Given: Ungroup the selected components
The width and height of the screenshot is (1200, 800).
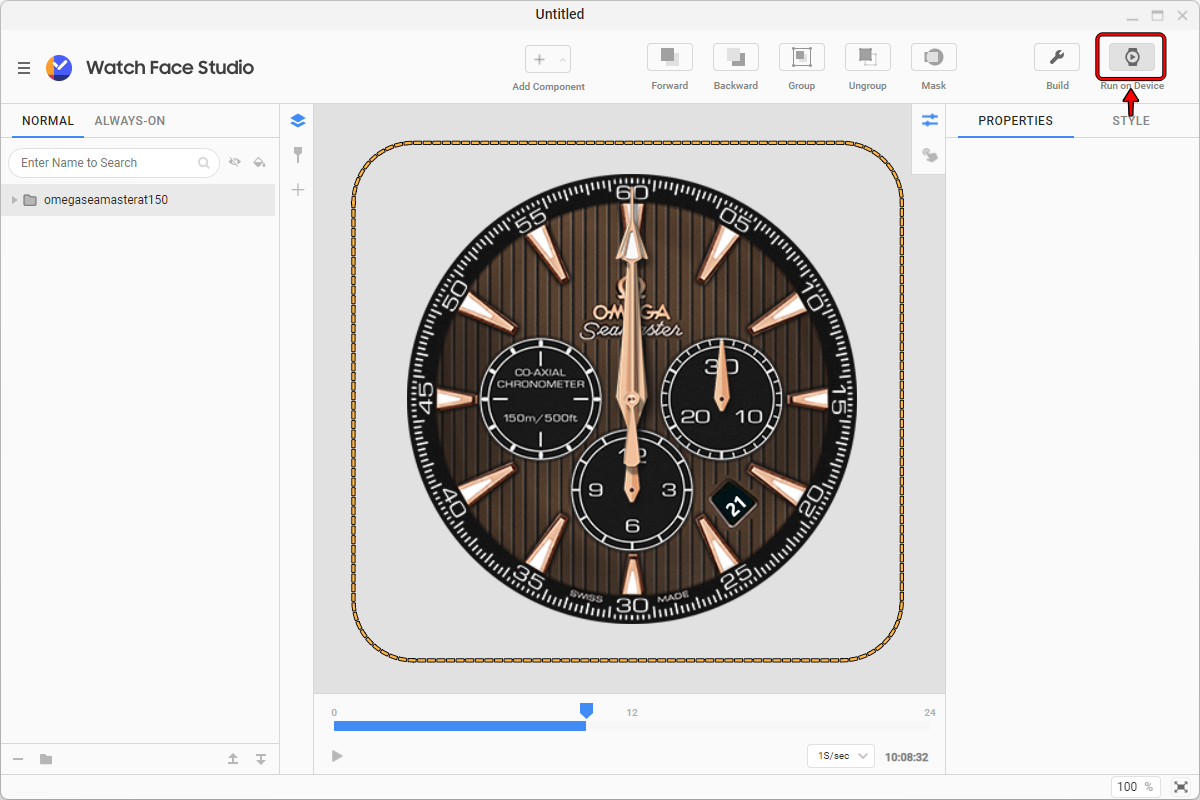Looking at the screenshot, I should click(868, 57).
